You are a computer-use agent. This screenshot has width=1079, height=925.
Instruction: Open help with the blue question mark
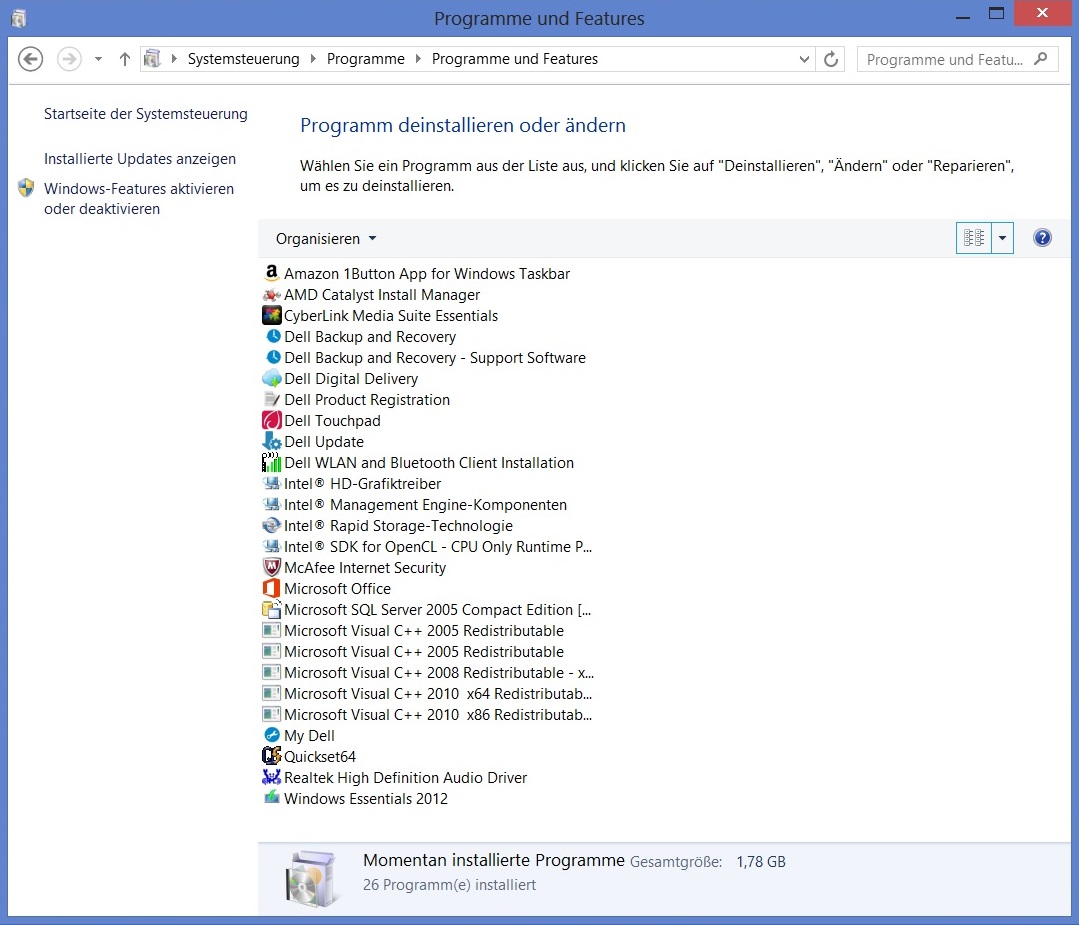coord(1042,238)
